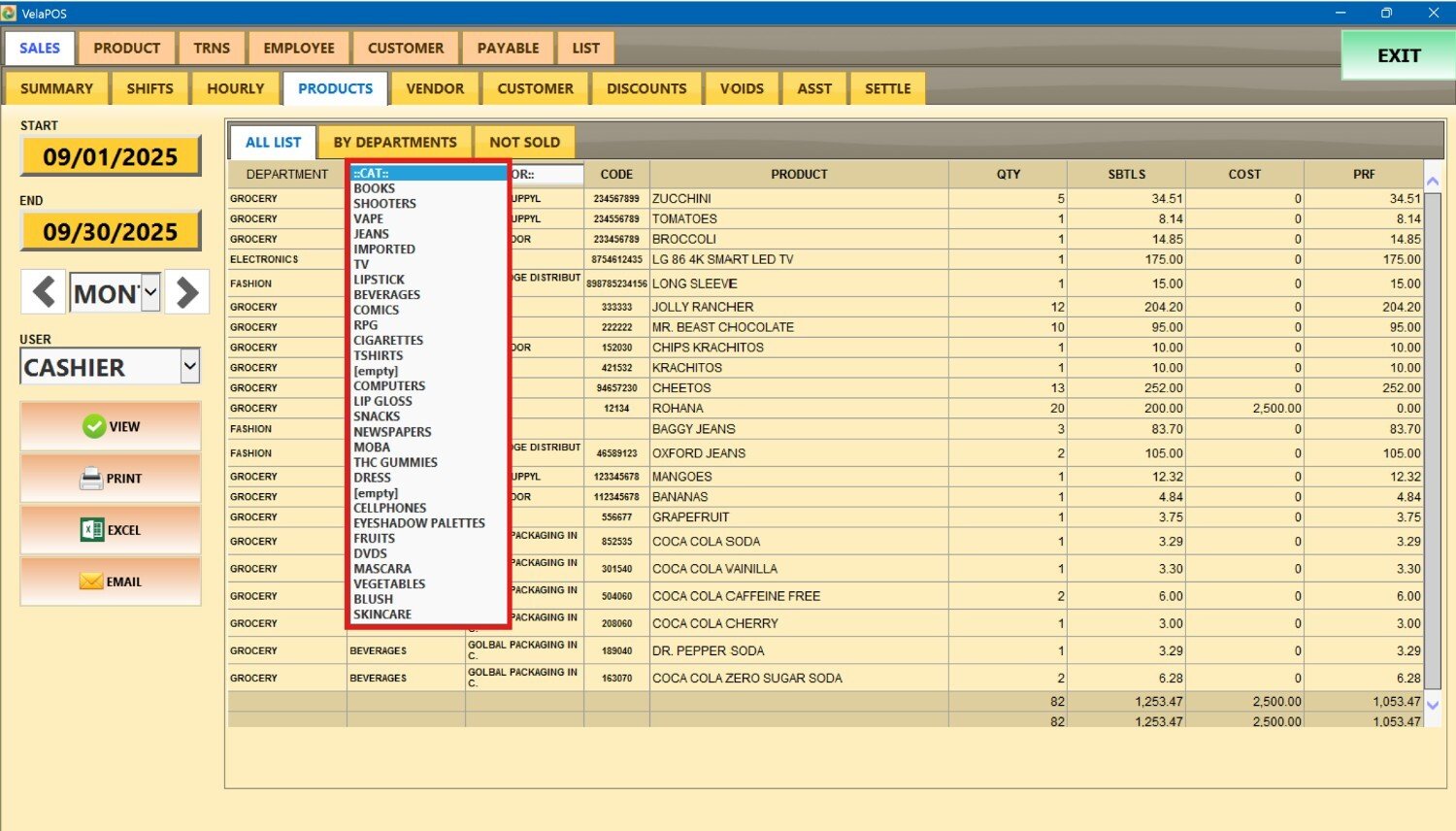1456x831 pixels.
Task: Expand the MON period dropdown
Action: click(150, 292)
